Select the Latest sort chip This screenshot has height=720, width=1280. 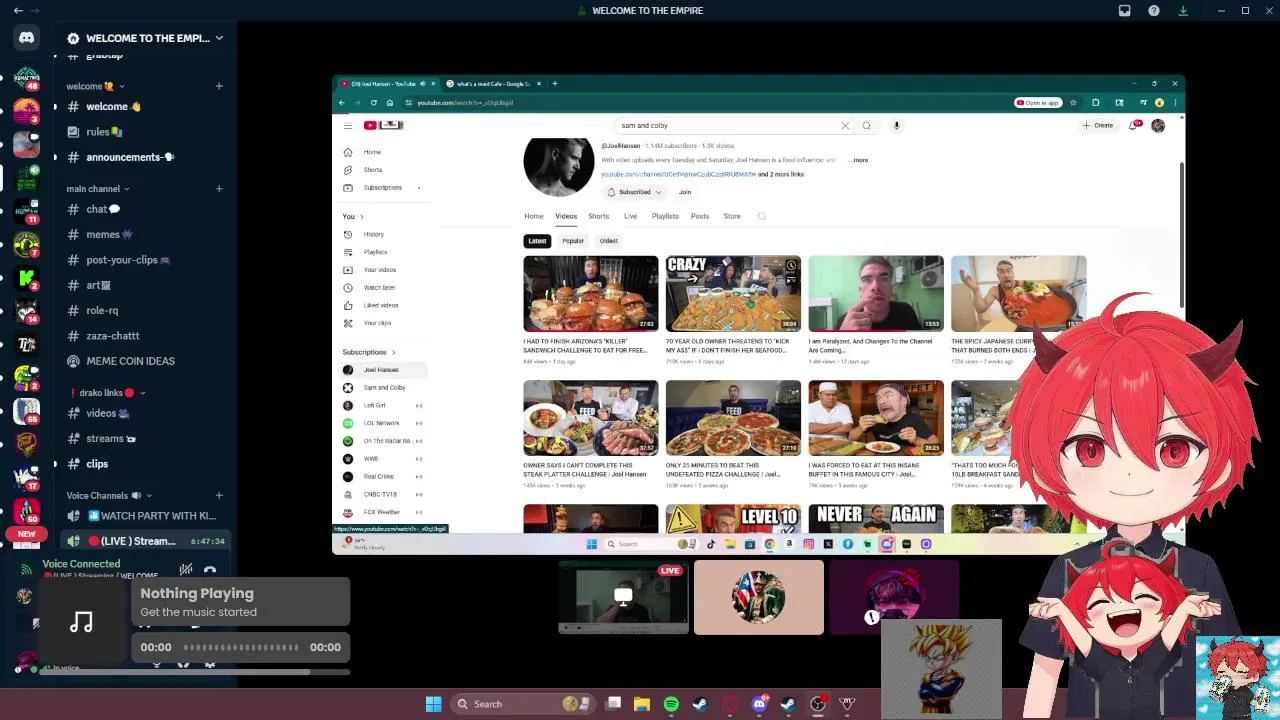tap(537, 241)
